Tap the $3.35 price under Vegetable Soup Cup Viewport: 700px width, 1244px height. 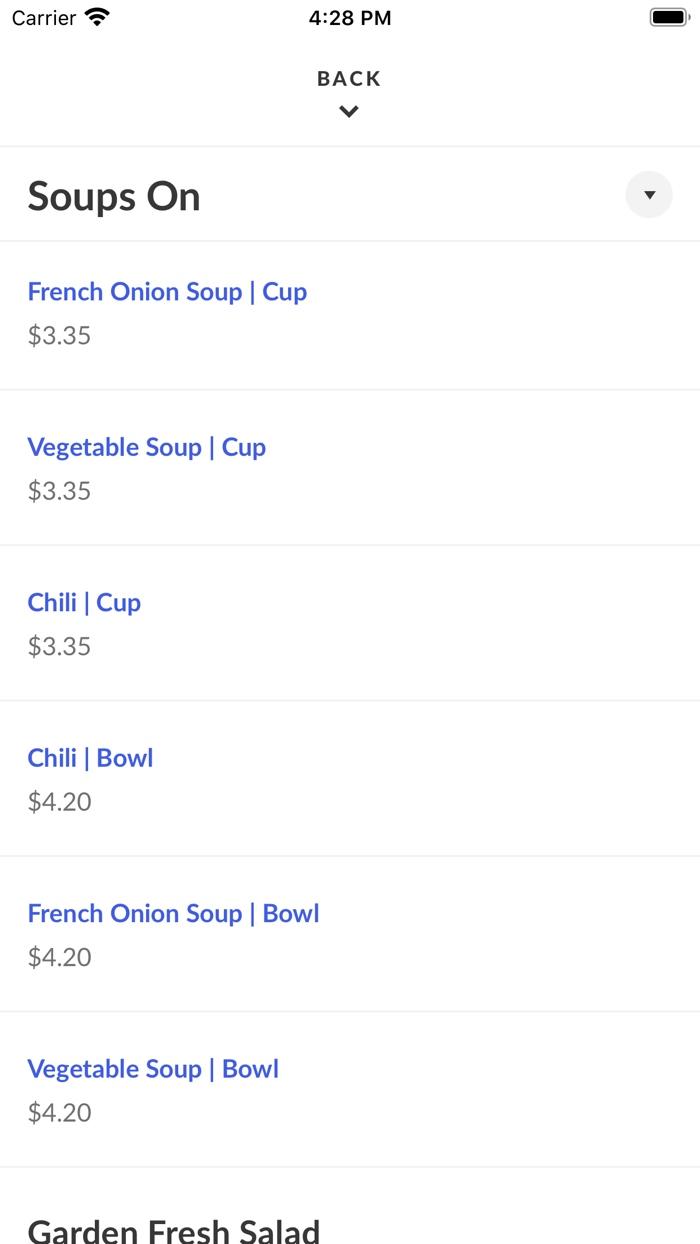coord(59,491)
